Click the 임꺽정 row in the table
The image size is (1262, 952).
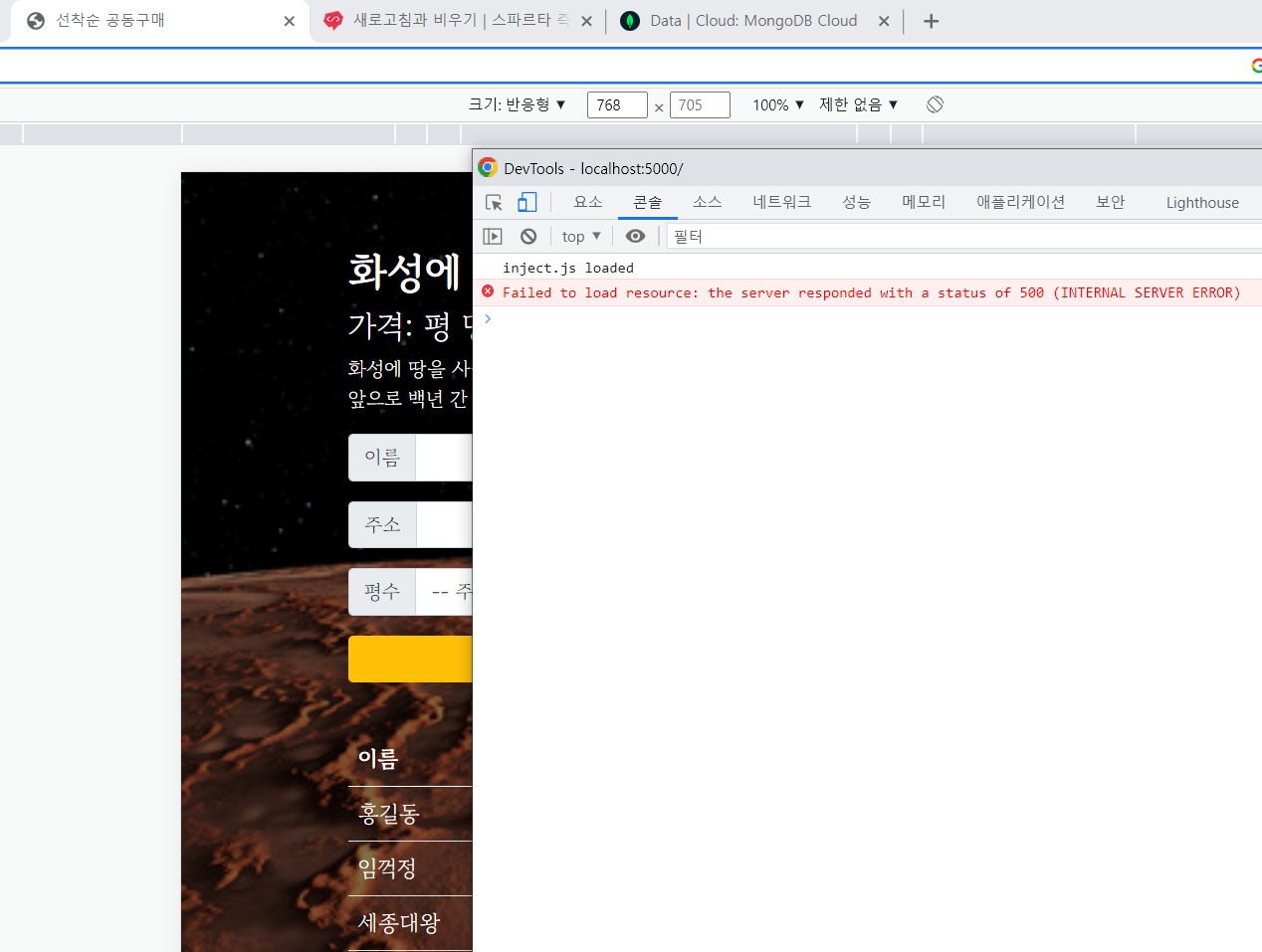coord(410,868)
